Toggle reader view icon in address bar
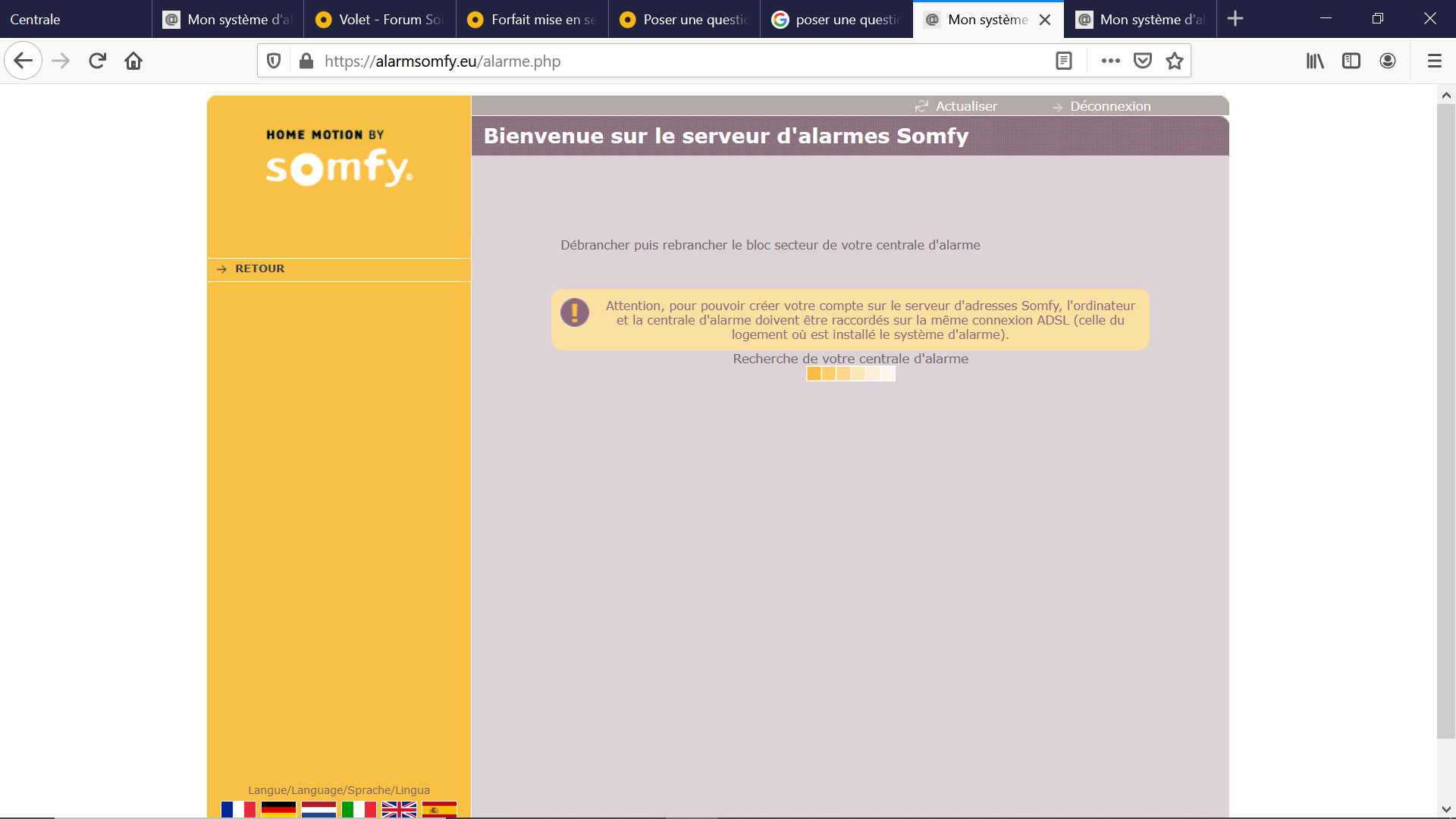Screen dimensions: 1456x819 1064,61
